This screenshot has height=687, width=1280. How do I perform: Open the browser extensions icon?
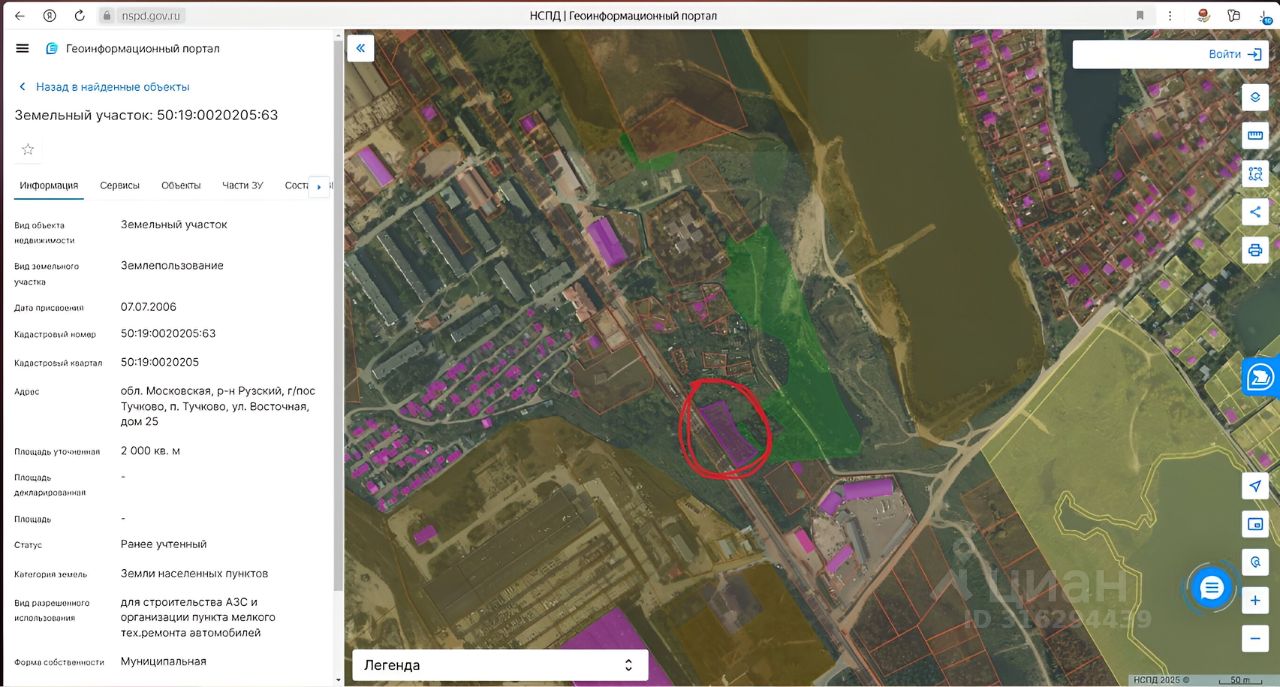click(x=1234, y=15)
